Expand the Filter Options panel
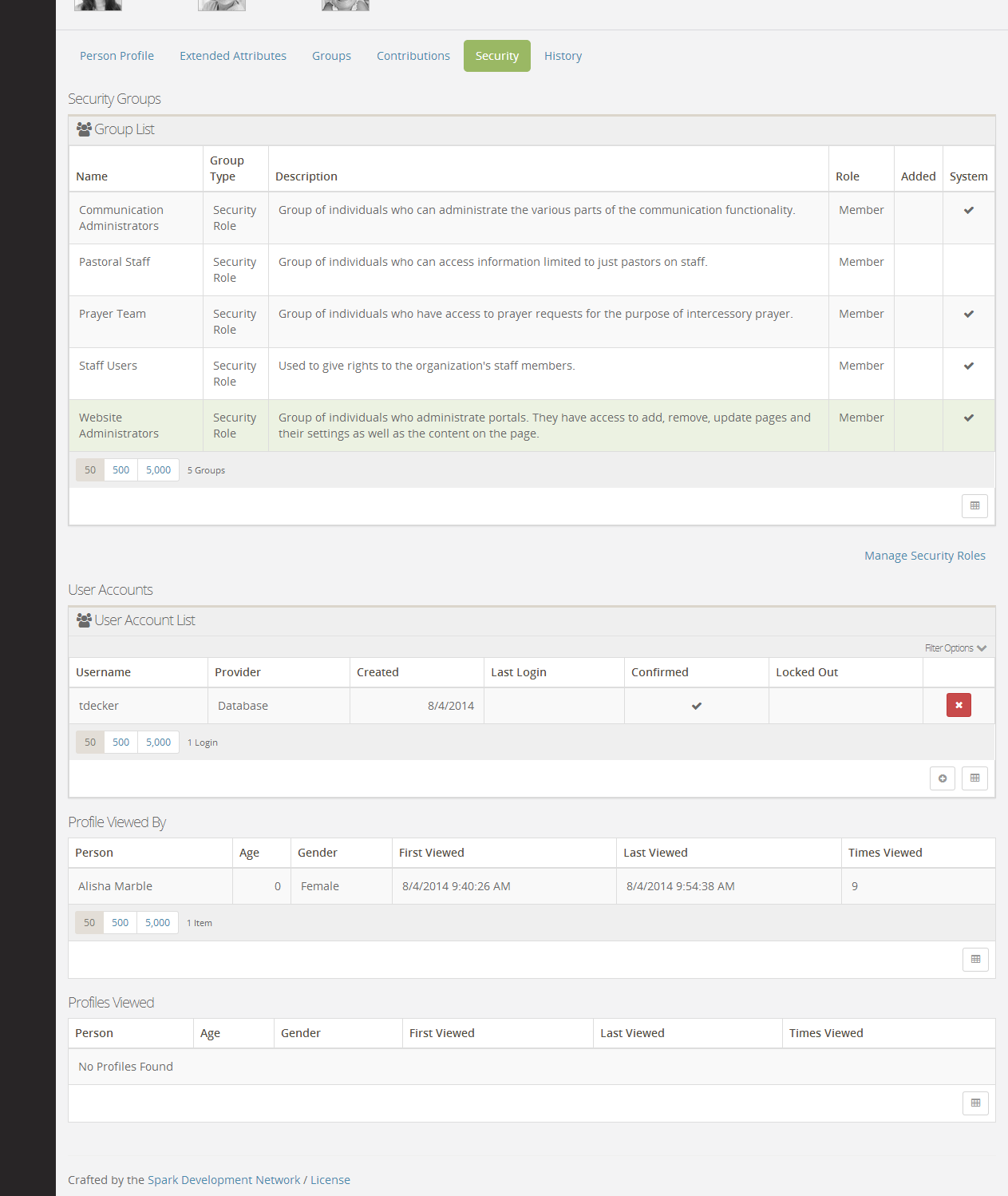 point(955,648)
